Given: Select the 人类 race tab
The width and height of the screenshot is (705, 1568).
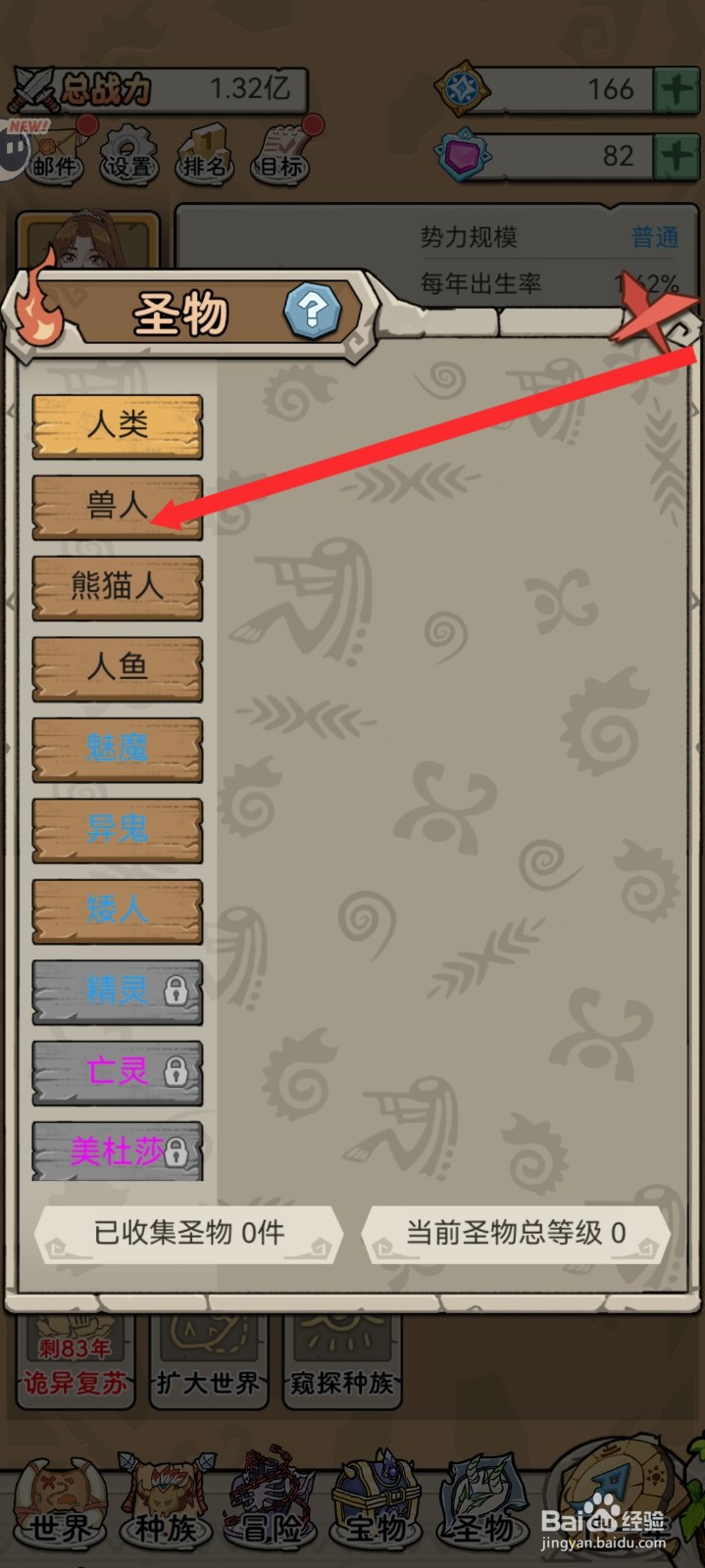Looking at the screenshot, I should click(118, 426).
